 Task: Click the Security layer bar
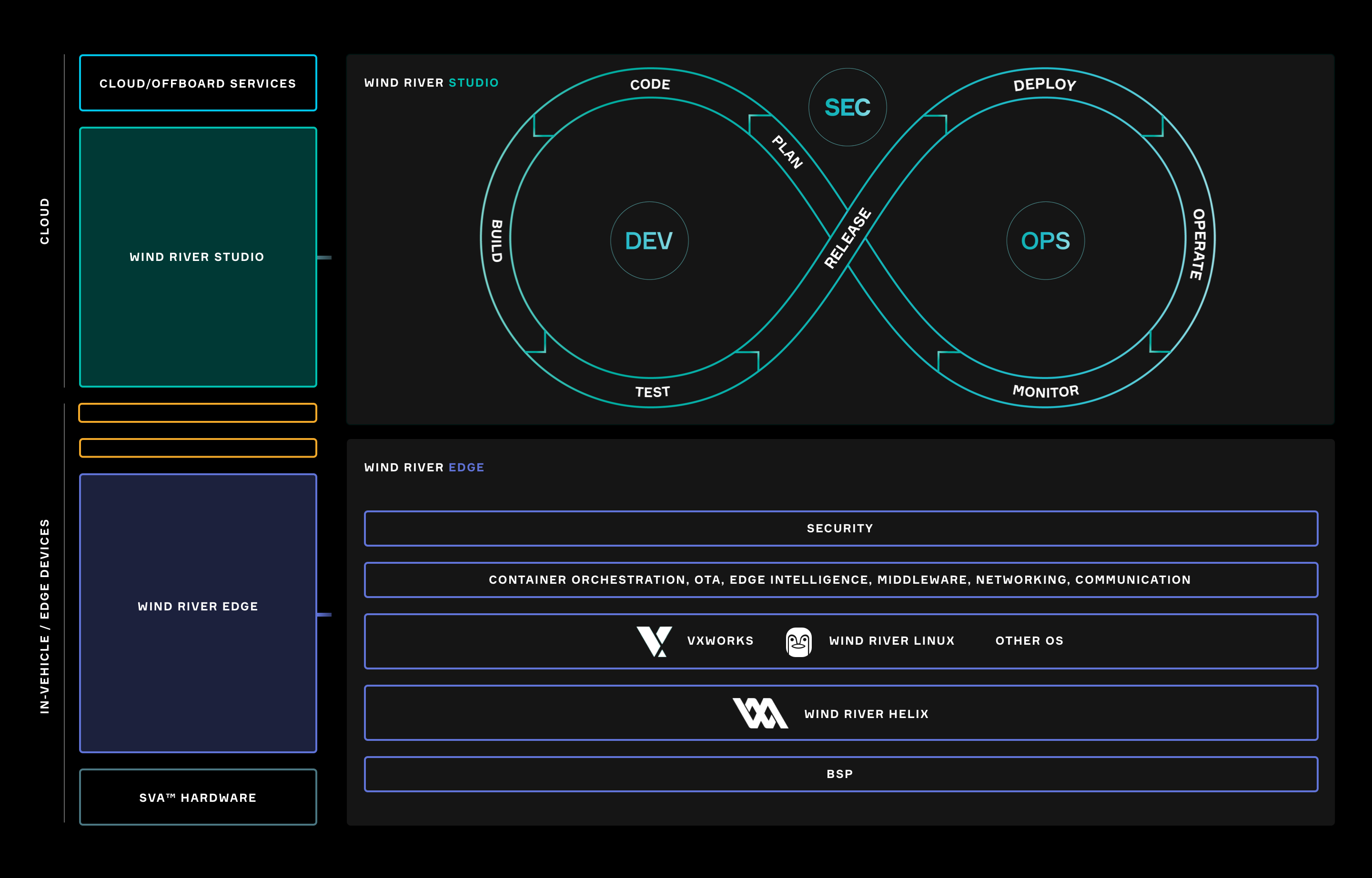point(841,529)
